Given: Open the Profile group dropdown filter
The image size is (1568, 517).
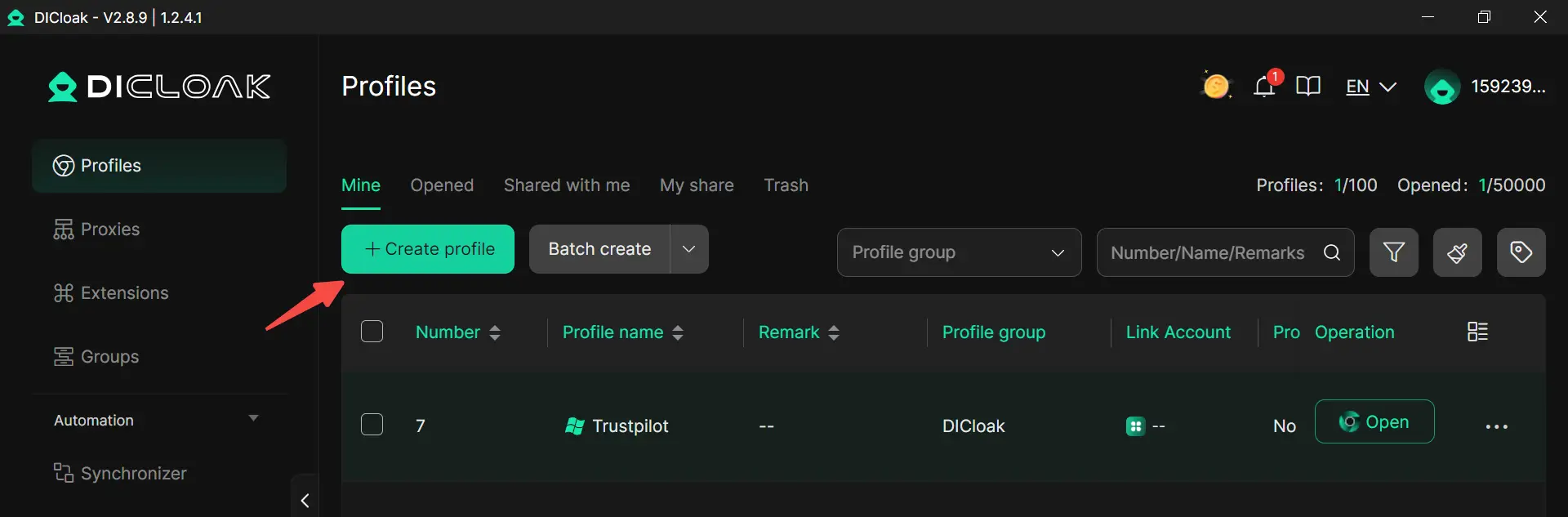Looking at the screenshot, I should coord(959,252).
